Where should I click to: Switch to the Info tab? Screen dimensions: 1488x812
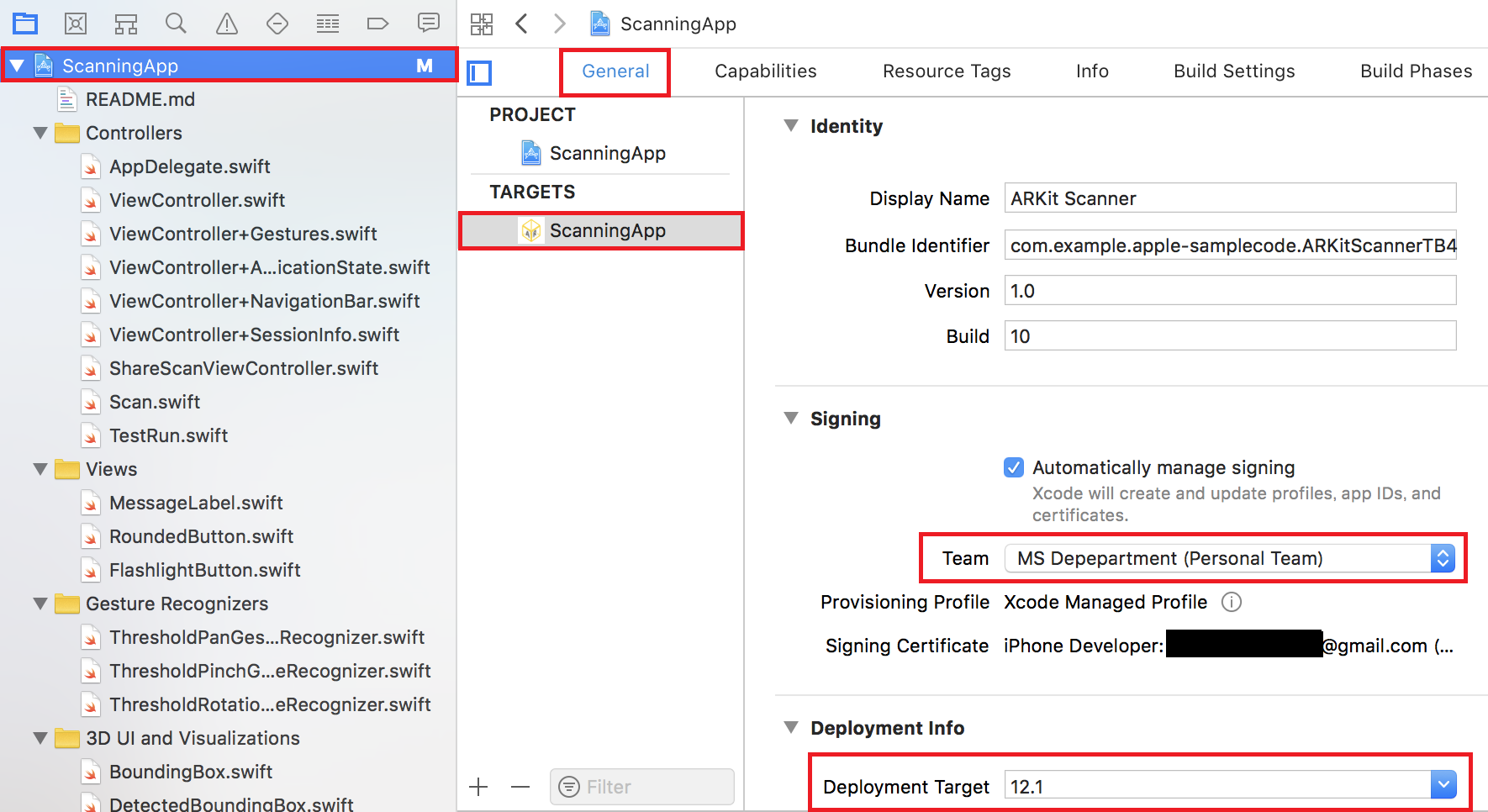click(x=1092, y=71)
